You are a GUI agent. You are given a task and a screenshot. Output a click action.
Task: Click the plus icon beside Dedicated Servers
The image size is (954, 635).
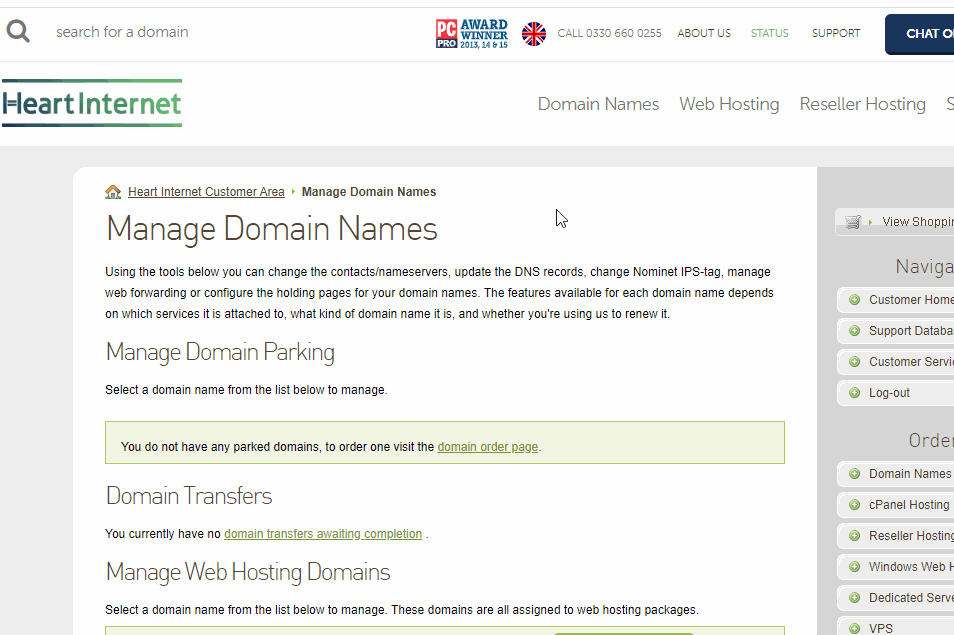pos(854,598)
